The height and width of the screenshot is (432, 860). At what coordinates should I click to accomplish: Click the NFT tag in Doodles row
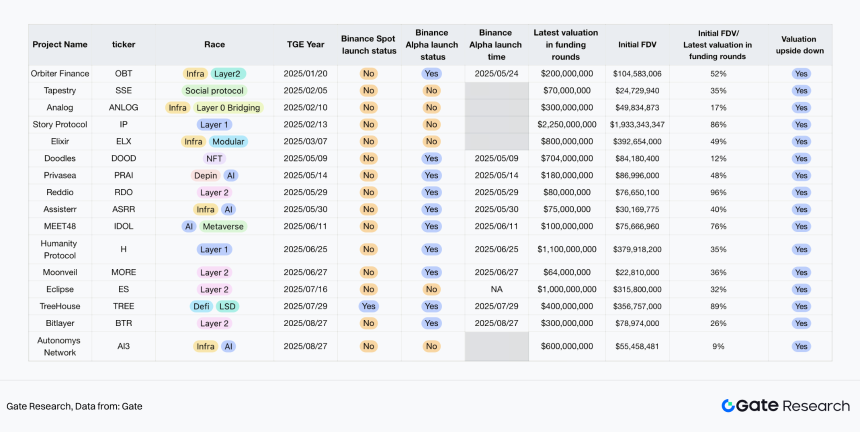pos(214,158)
